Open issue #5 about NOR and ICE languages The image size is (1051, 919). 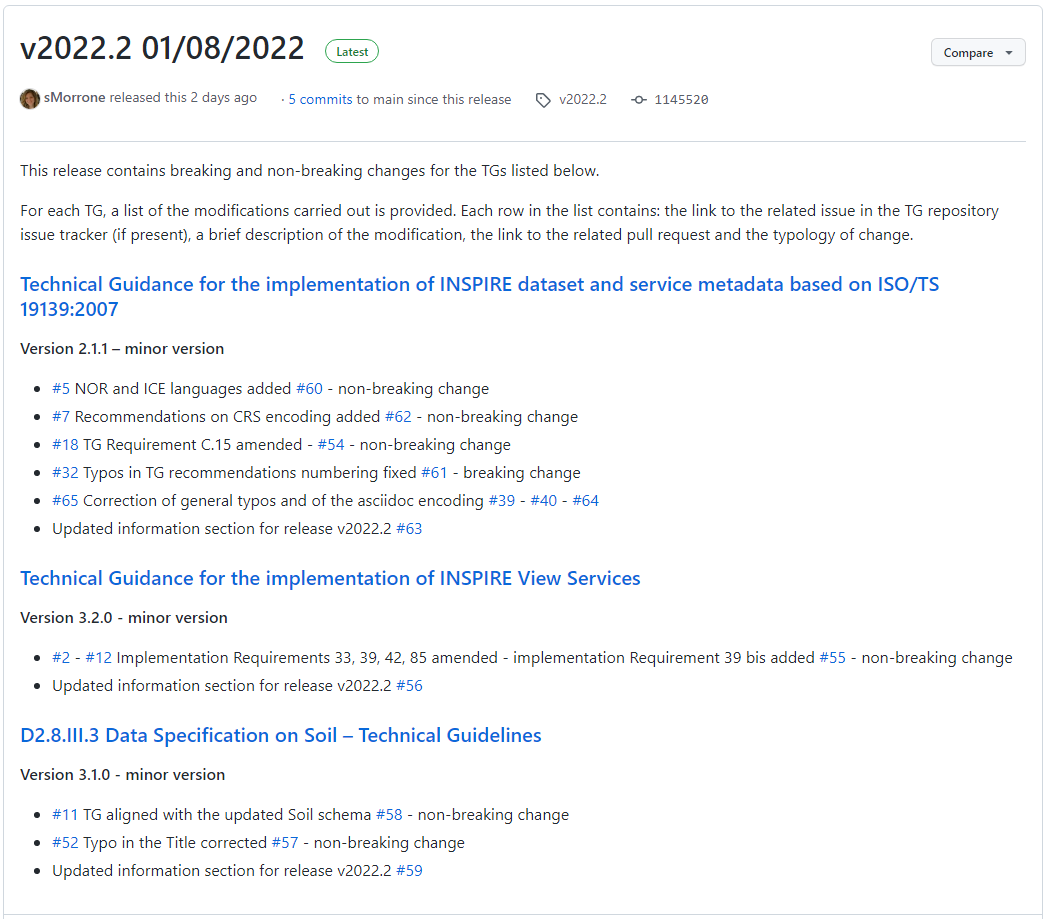(61, 389)
